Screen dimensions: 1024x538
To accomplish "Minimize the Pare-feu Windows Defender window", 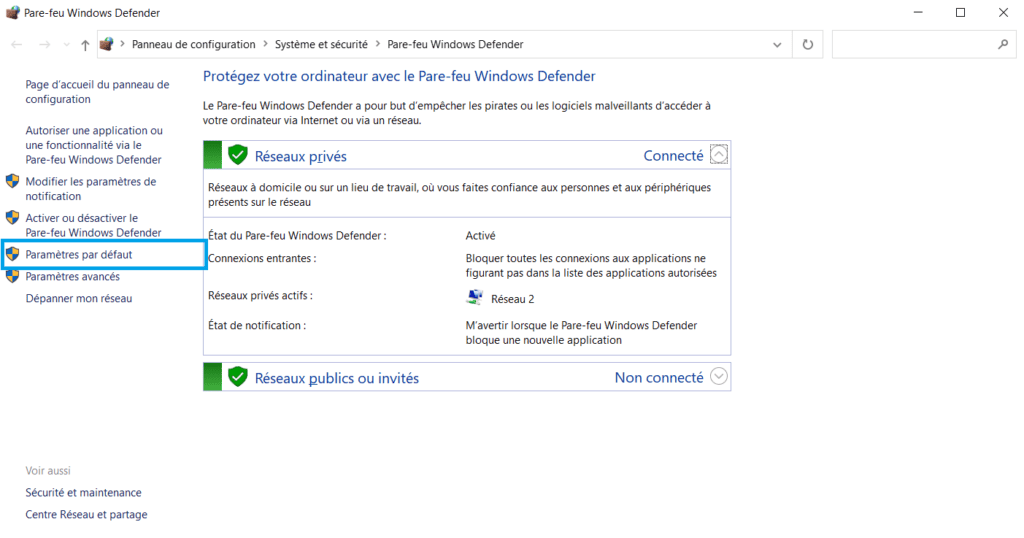I will coord(918,12).
